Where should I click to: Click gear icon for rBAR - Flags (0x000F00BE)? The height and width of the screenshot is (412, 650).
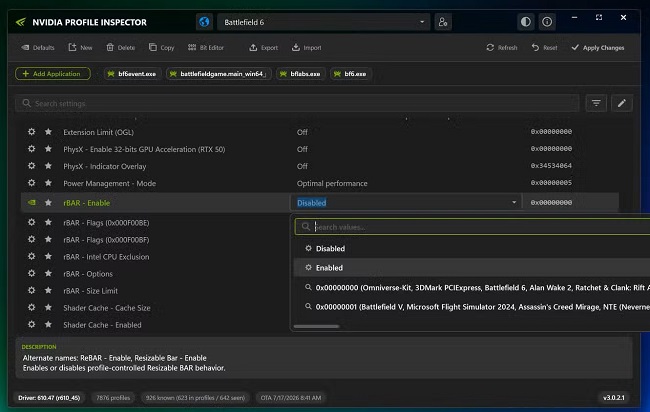click(32, 222)
